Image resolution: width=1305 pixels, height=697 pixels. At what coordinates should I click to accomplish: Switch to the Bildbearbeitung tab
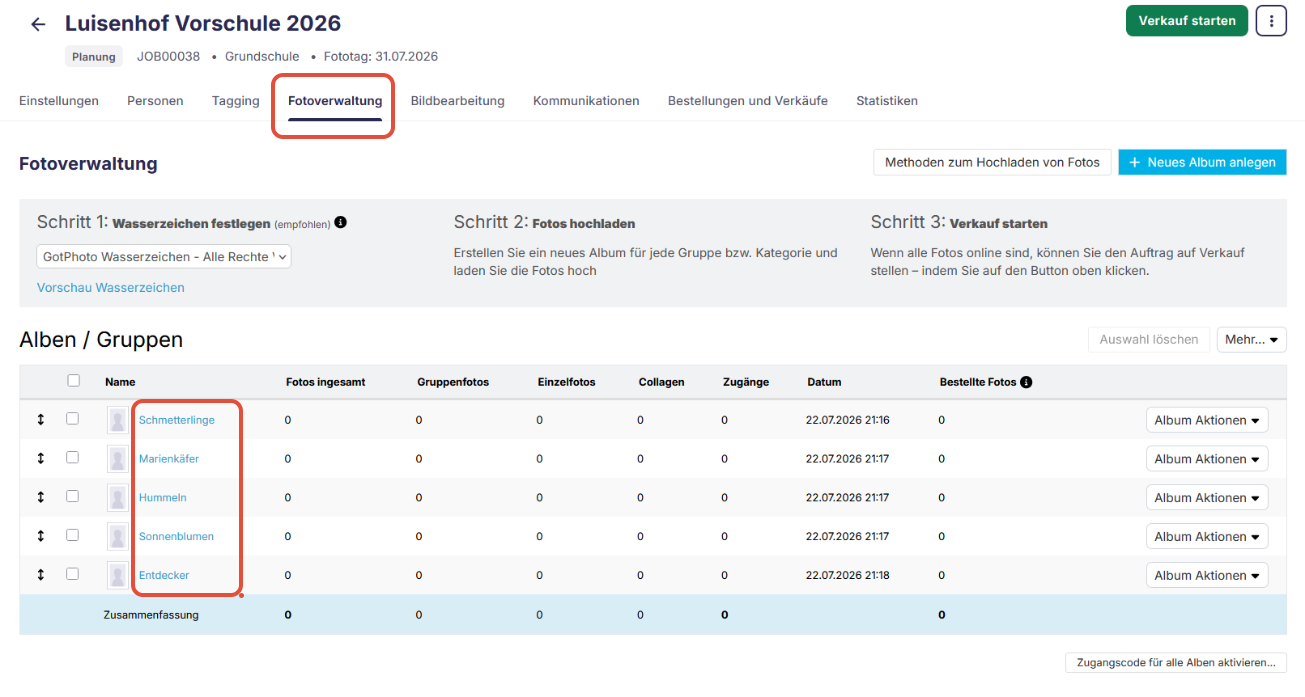point(458,101)
